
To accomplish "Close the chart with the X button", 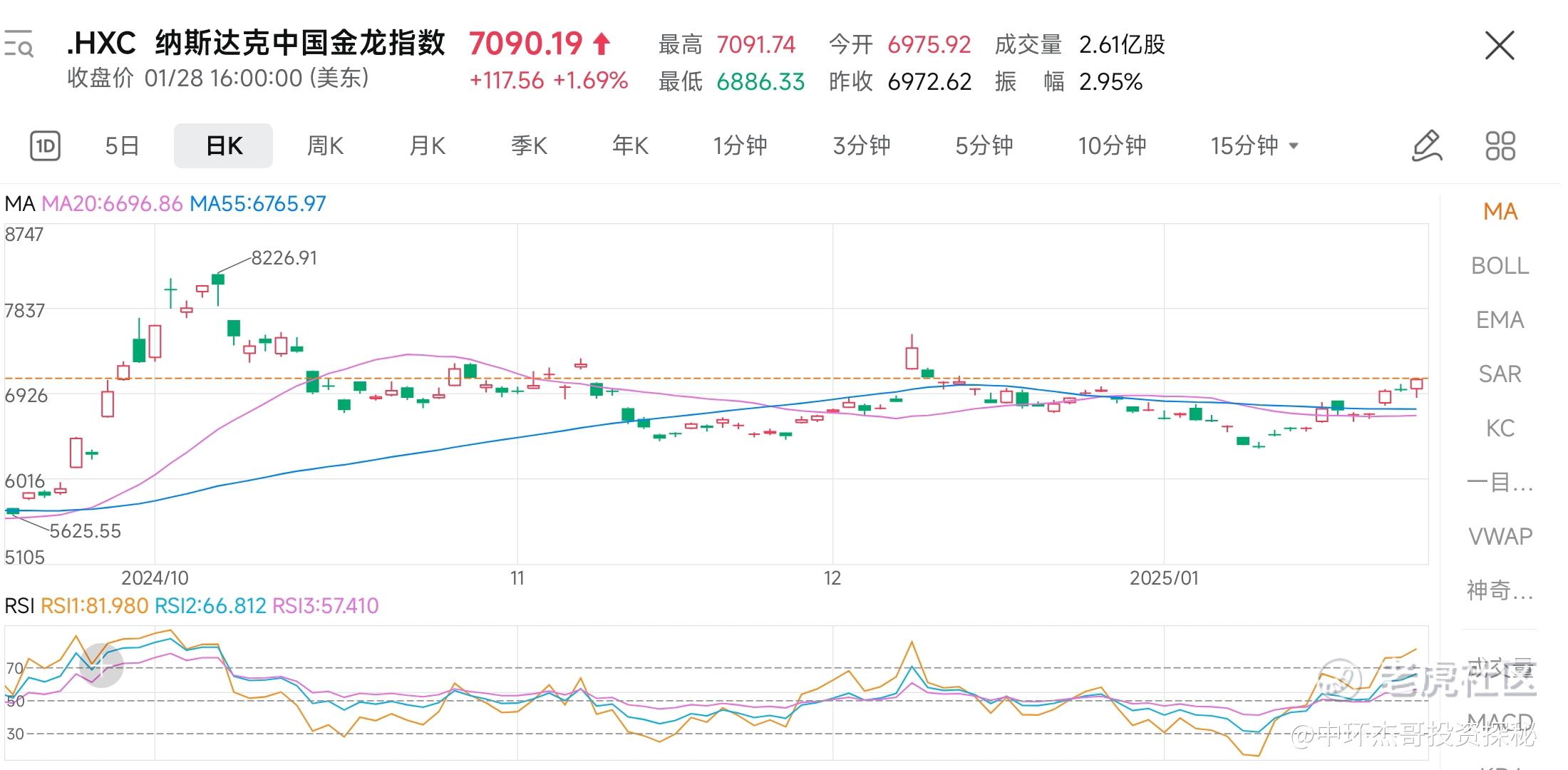I will click(x=1500, y=46).
